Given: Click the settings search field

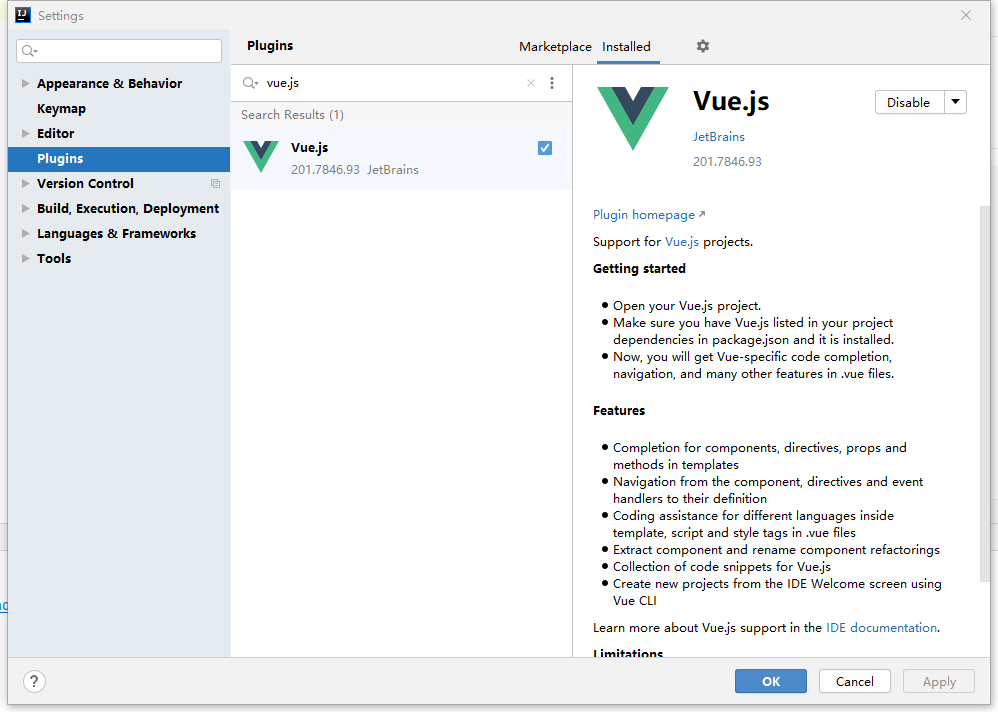Looking at the screenshot, I should point(119,50).
